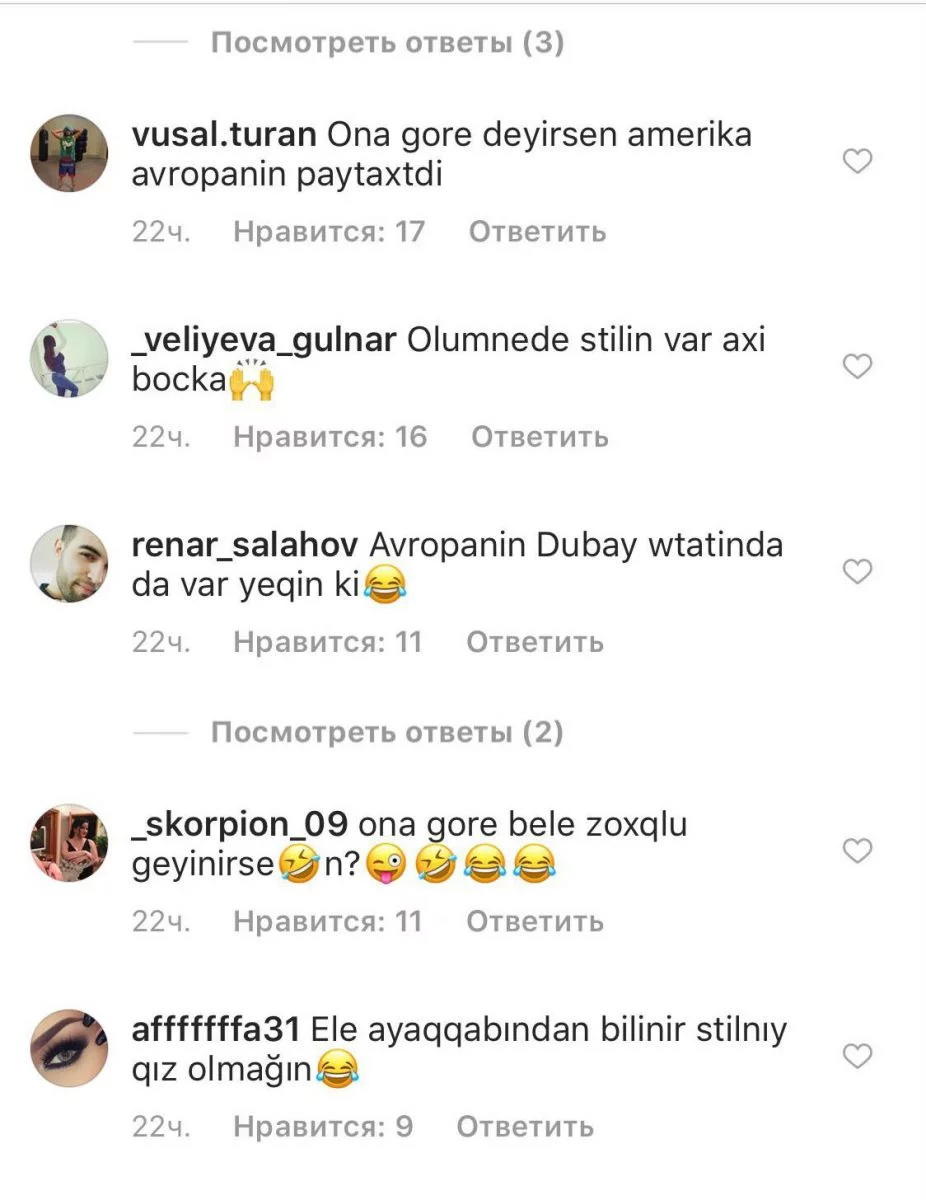The image size is (926, 1200).
Task: Open _skorpion_09's profile avatar
Action: coord(69,843)
